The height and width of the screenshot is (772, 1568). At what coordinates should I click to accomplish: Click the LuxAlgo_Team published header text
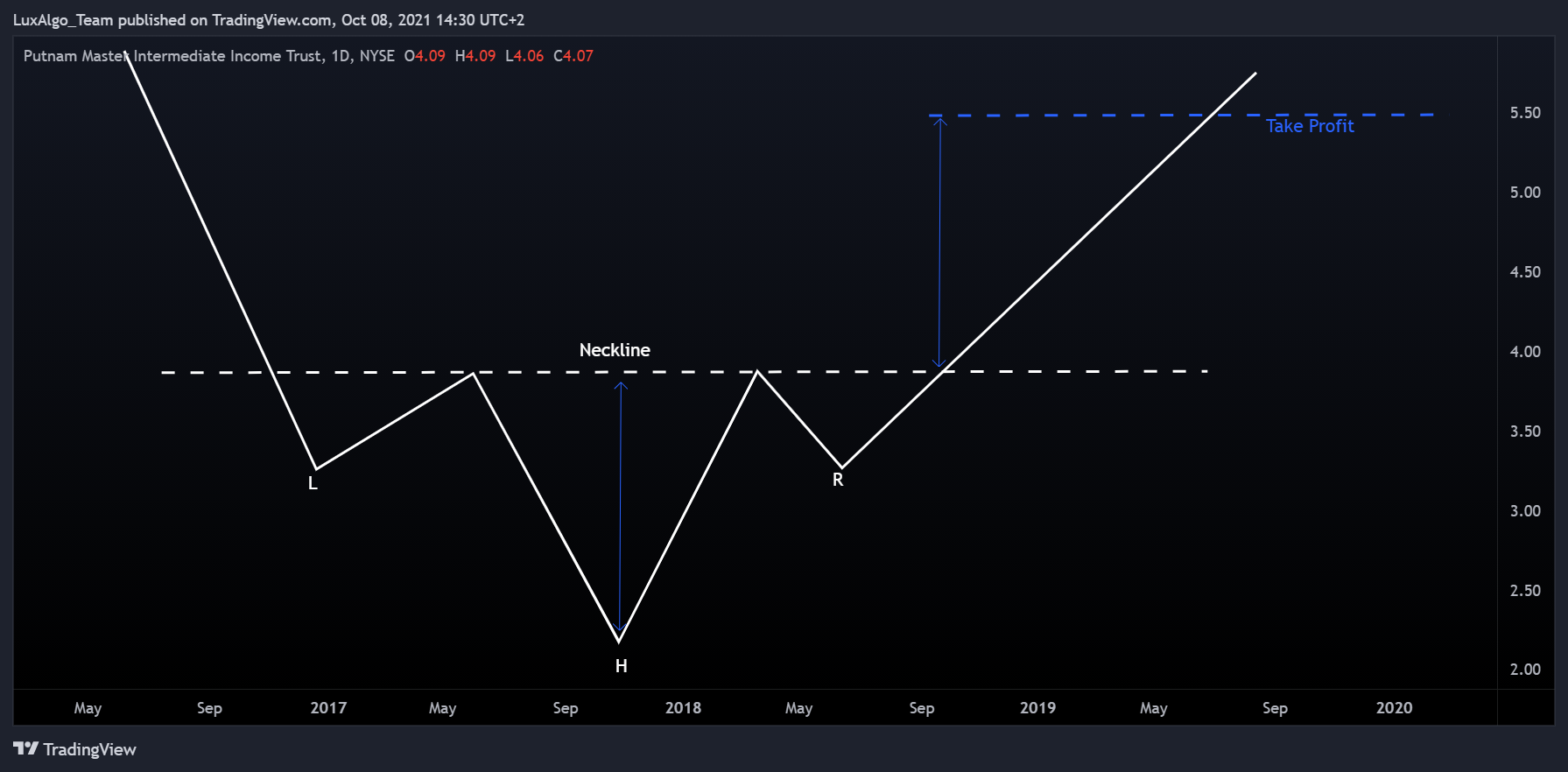(269, 20)
